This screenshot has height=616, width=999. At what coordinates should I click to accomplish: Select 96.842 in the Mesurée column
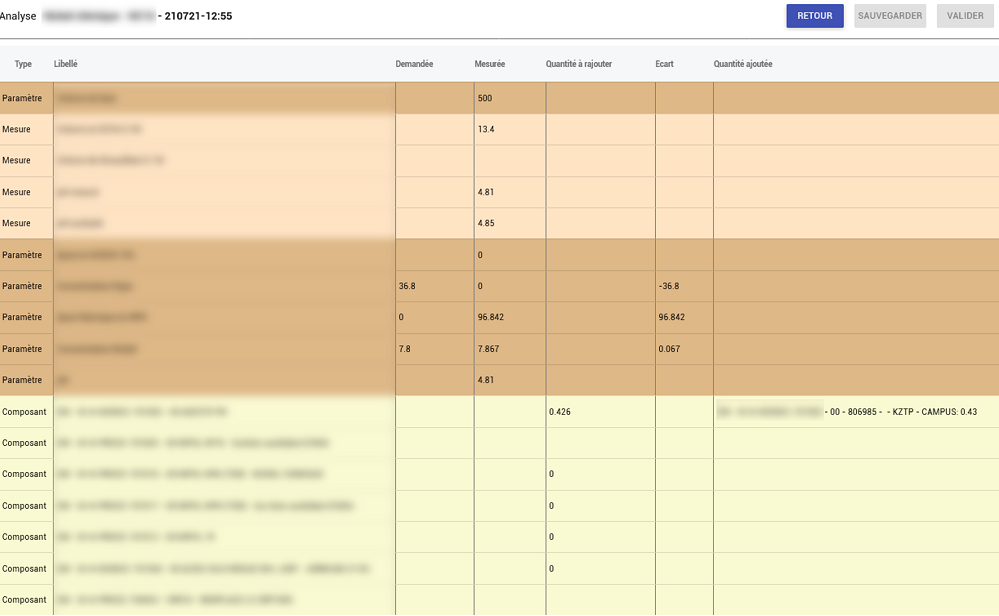(491, 317)
